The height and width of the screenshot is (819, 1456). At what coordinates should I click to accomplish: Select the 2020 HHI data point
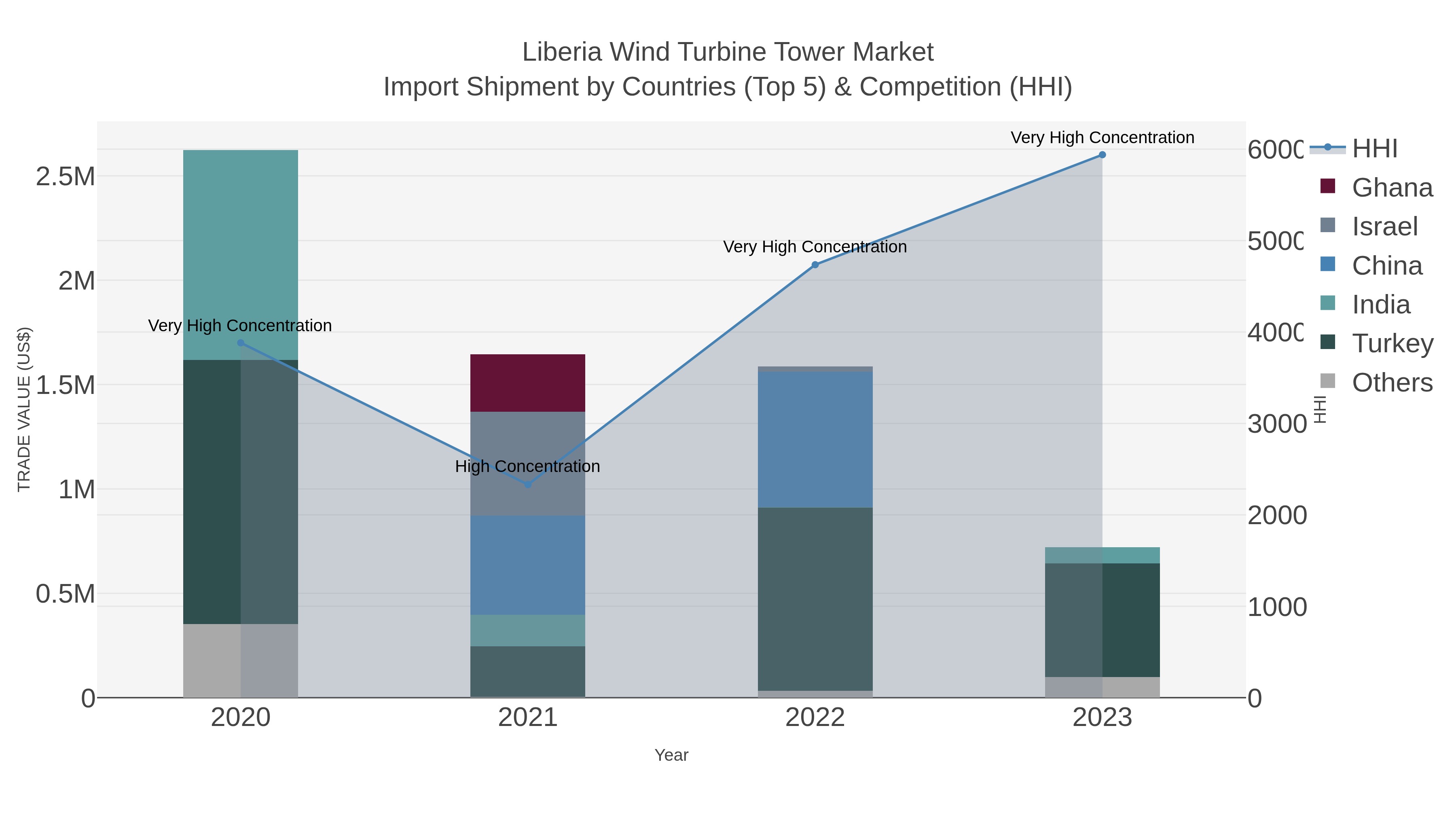pyautogui.click(x=241, y=343)
